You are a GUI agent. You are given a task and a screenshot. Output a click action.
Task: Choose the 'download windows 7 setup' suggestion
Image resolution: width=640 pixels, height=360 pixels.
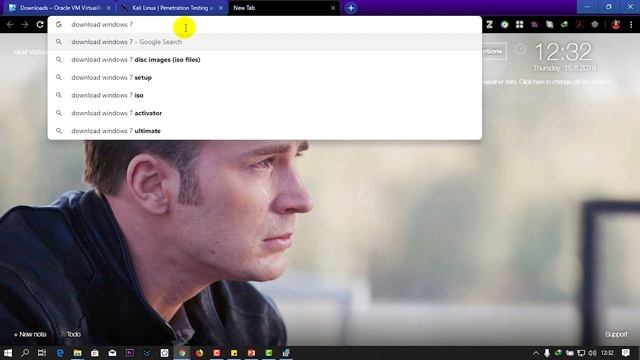(264, 77)
